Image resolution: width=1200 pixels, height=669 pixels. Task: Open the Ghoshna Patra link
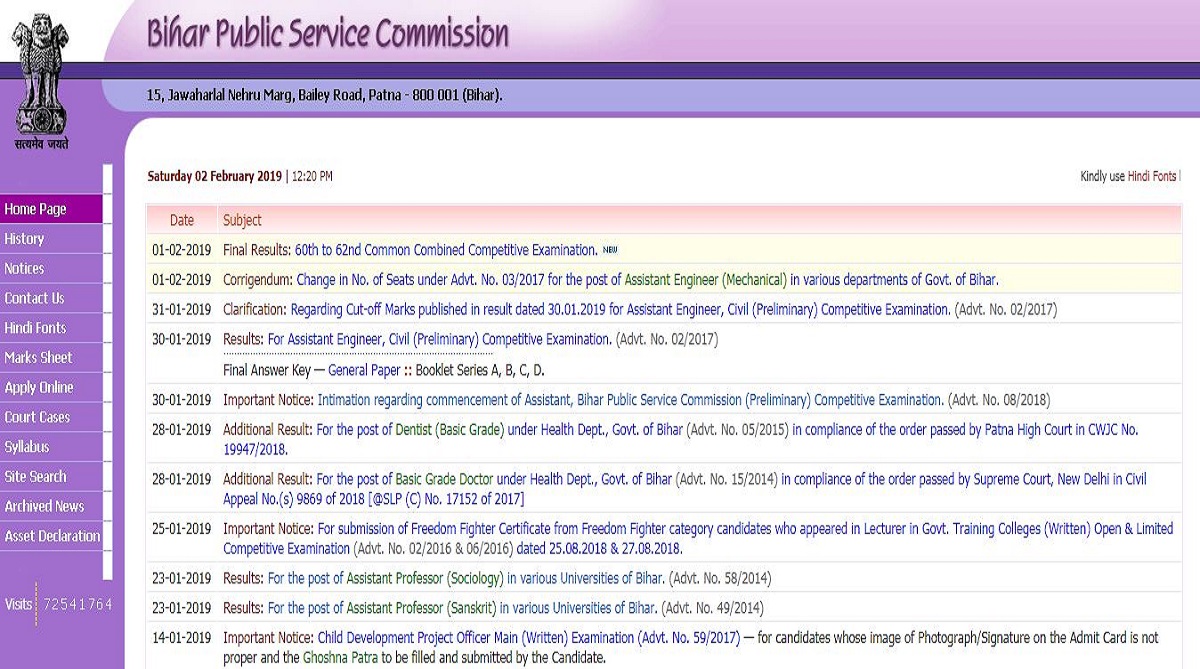tap(340, 658)
